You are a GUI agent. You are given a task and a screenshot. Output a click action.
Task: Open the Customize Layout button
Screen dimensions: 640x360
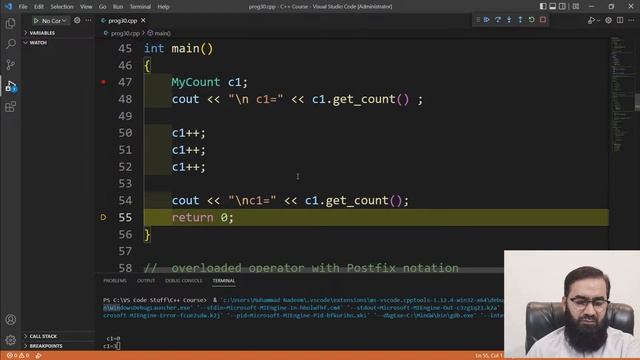point(576,7)
